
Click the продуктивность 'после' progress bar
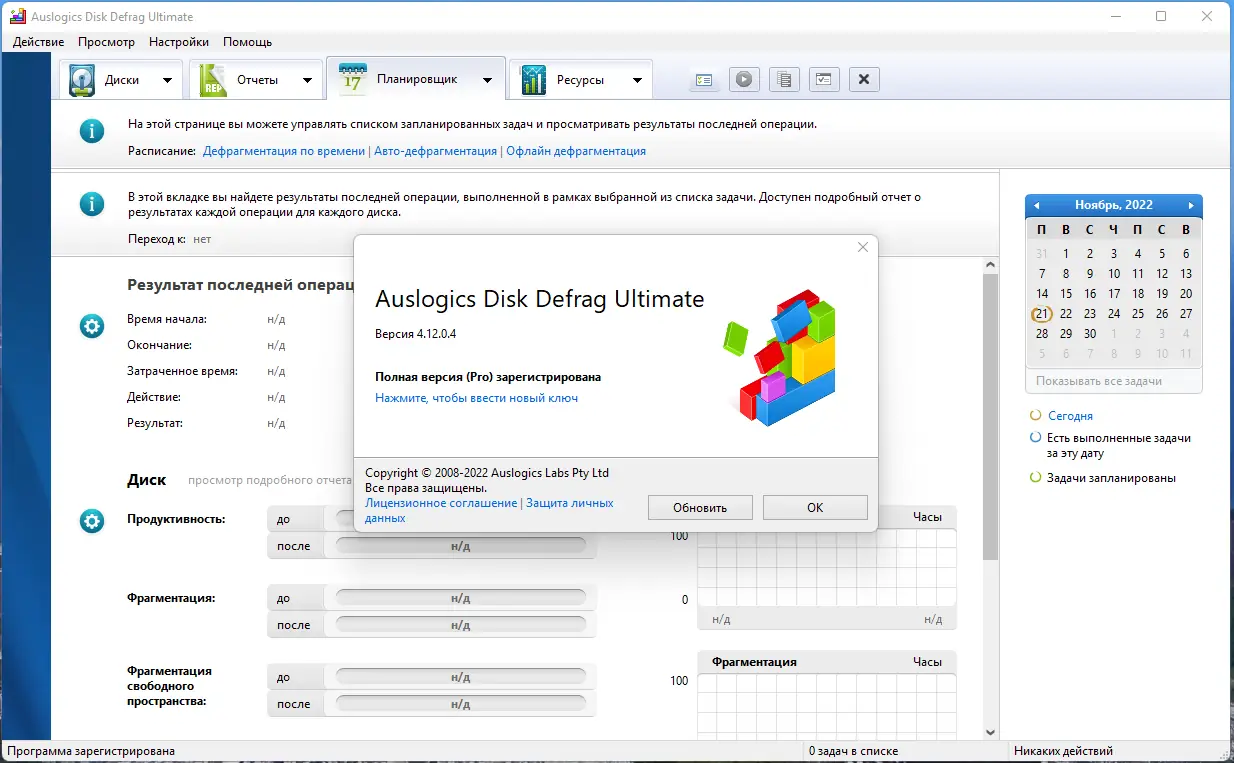(x=460, y=545)
